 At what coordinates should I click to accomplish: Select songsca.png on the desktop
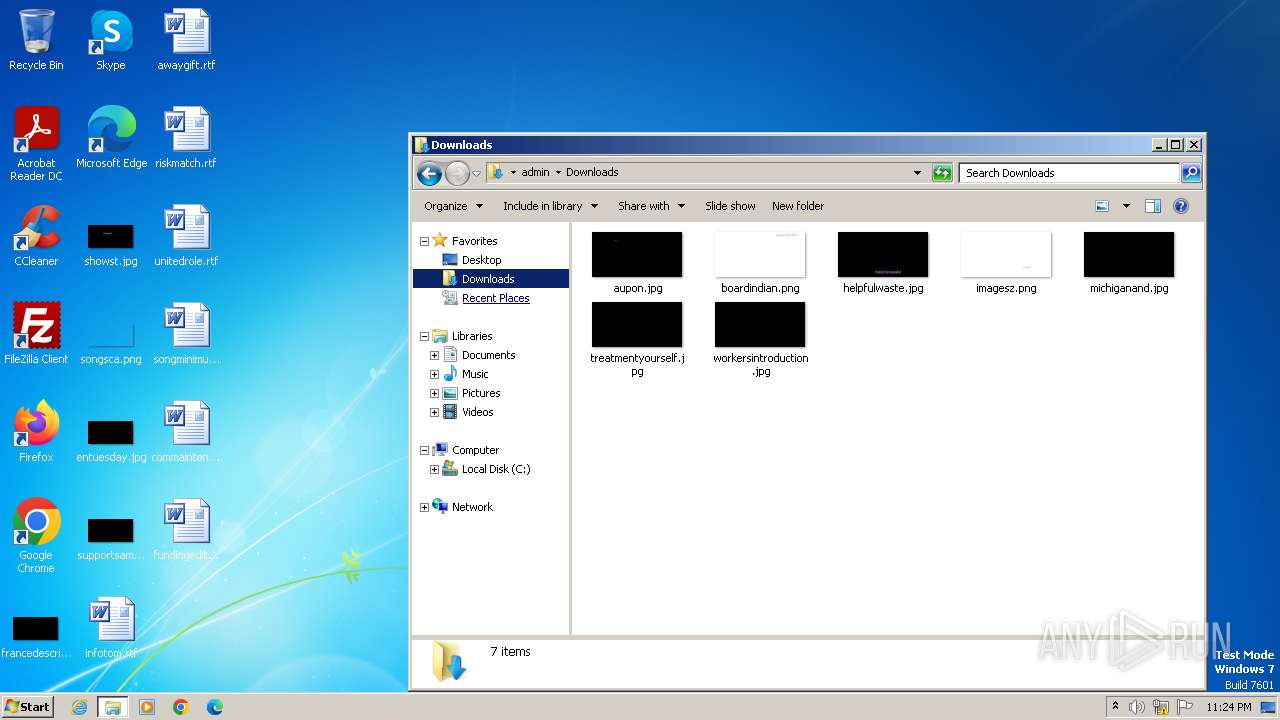click(111, 342)
